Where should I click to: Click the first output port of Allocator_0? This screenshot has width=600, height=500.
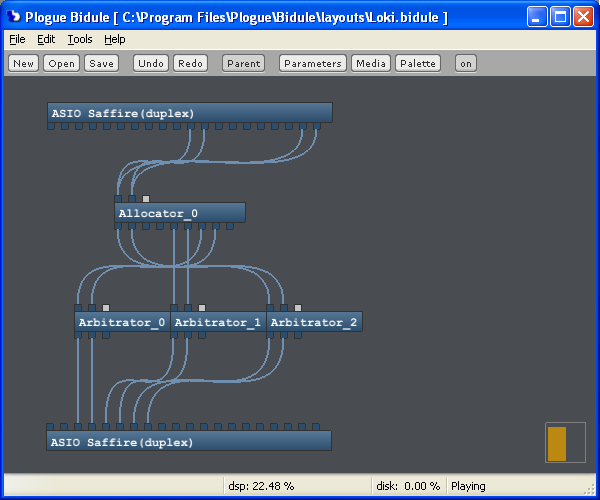click(x=118, y=226)
